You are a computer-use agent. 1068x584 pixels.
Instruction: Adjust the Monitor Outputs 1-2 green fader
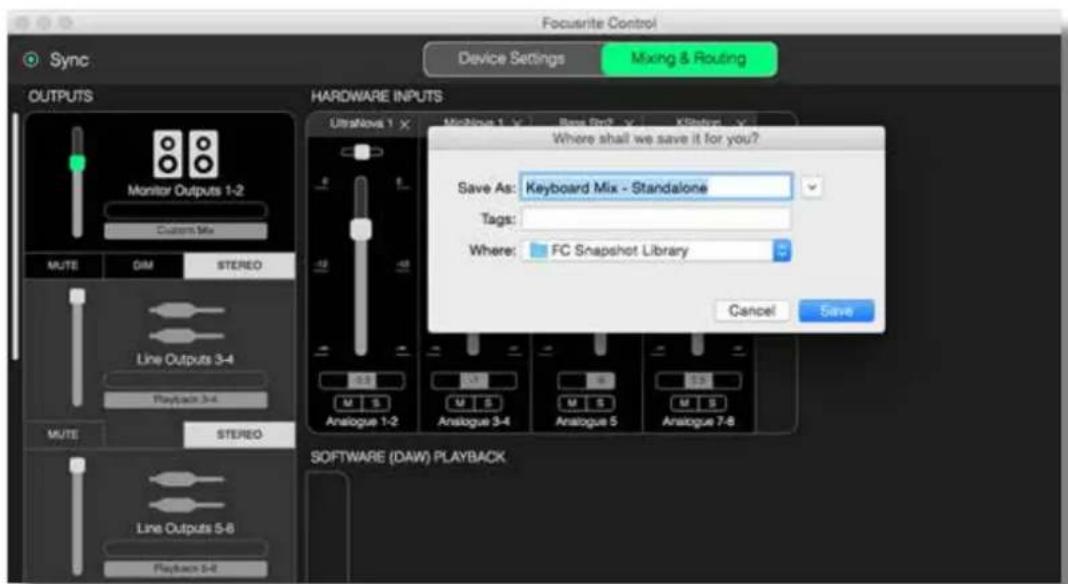pyautogui.click(x=78, y=163)
